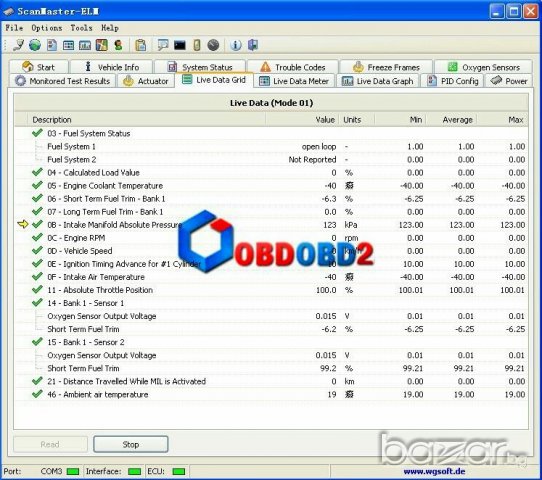Open the data grid toolbar icon
Screen dimensions: 542x480
68,45
